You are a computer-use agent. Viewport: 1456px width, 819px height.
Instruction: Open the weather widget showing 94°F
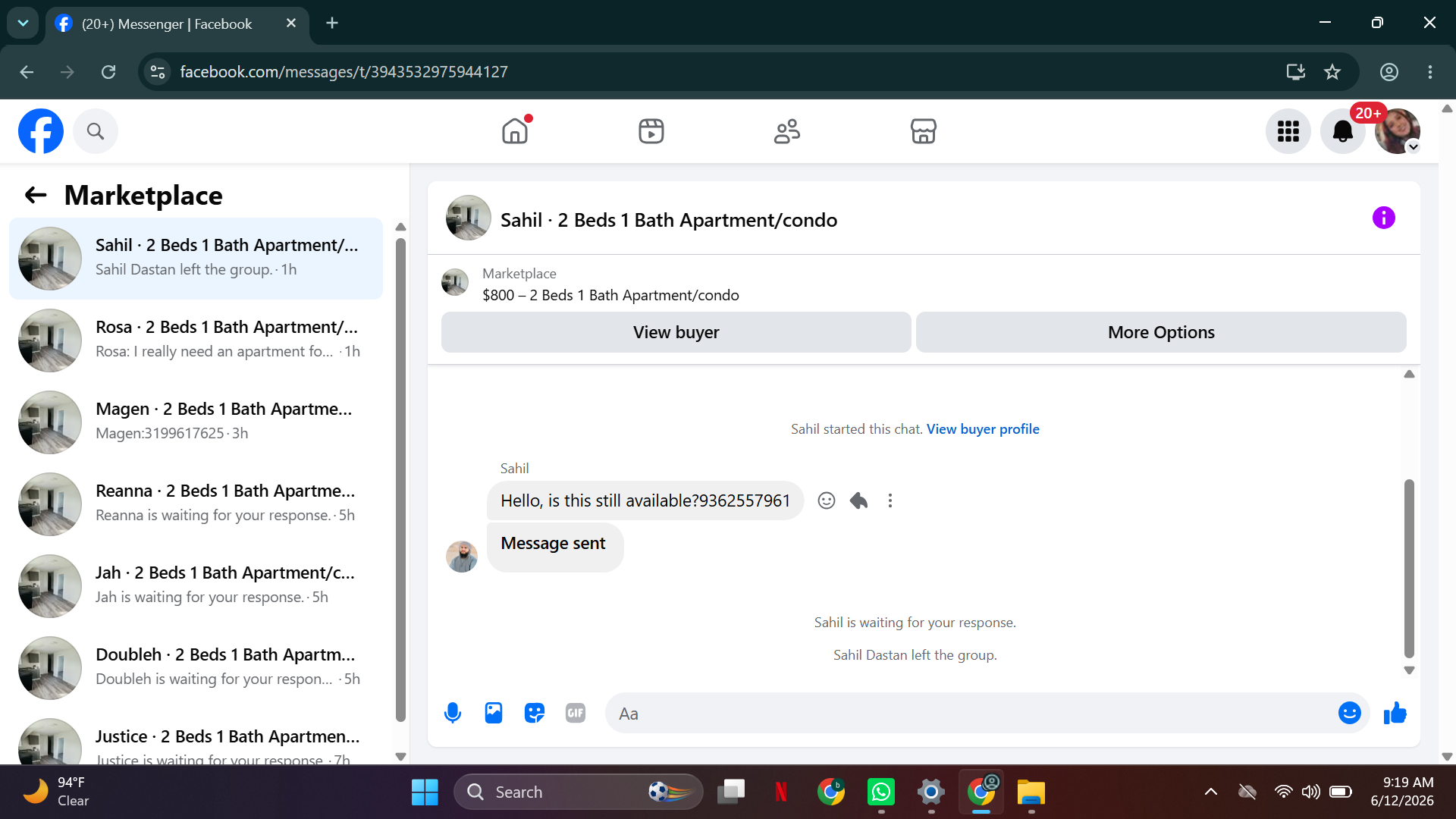[x=56, y=792]
